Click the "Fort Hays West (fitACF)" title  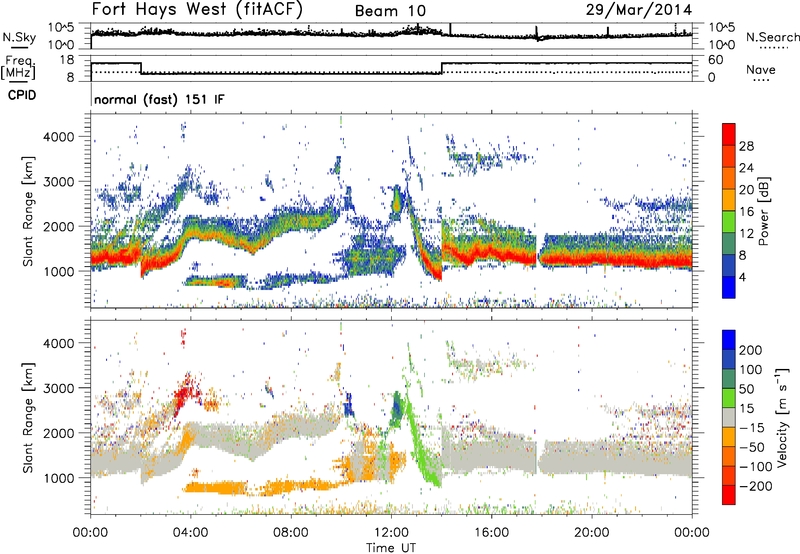197,9
